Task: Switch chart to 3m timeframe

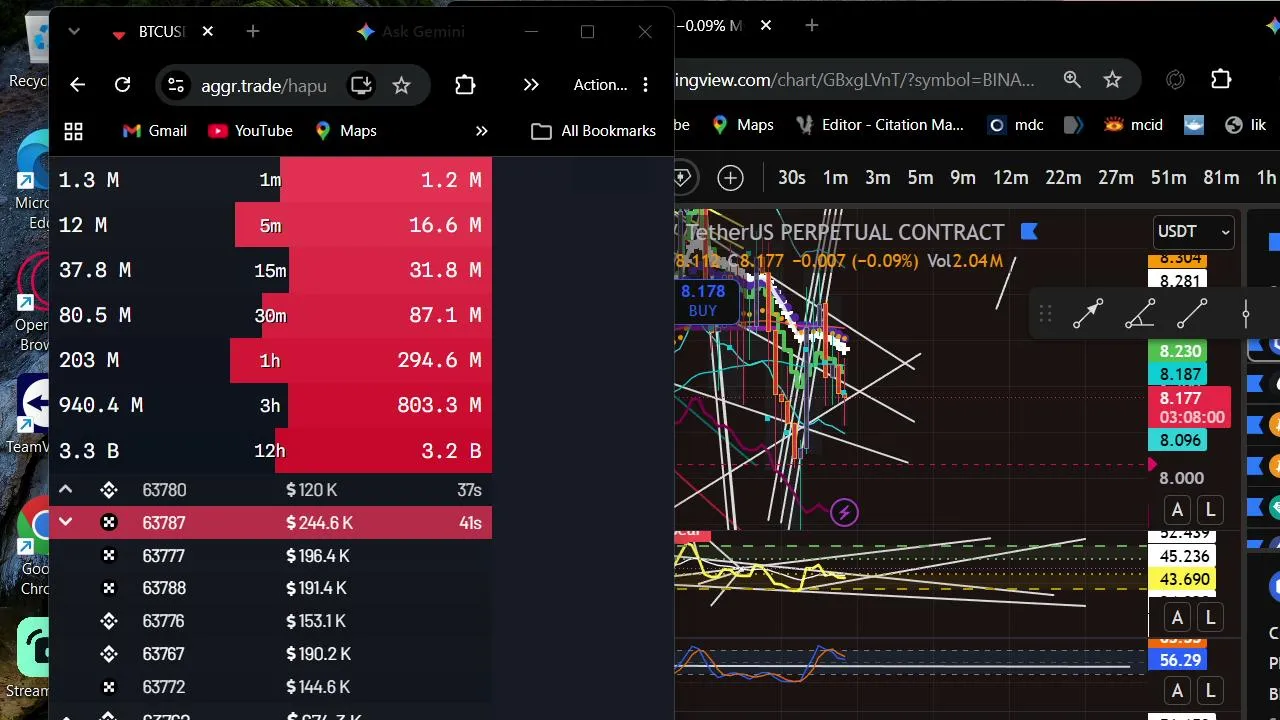Action: 877,178
